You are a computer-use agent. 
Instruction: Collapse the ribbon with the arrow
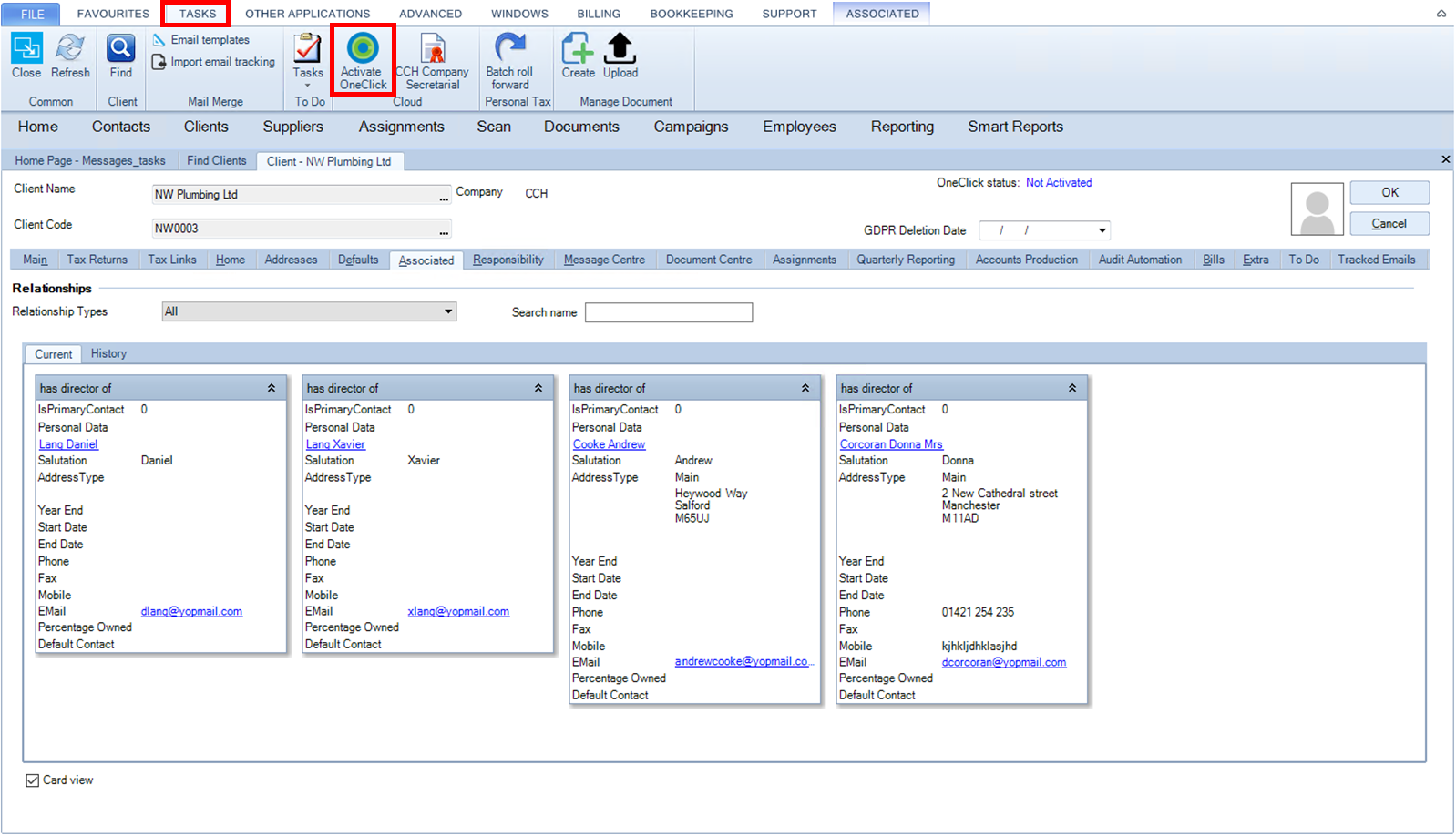1441,14
